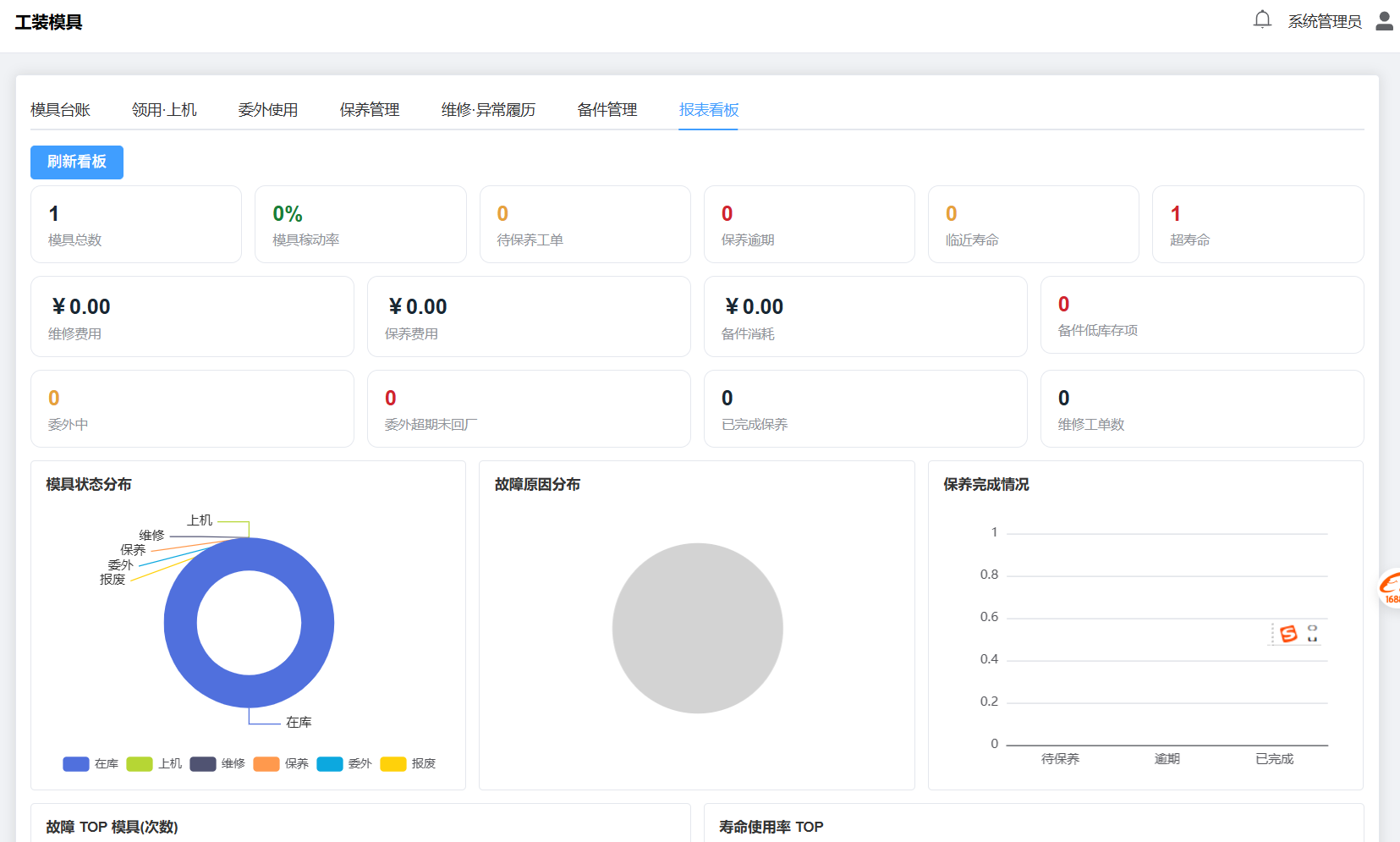
Task: Select the 报表看板 tab
Action: coord(709,110)
